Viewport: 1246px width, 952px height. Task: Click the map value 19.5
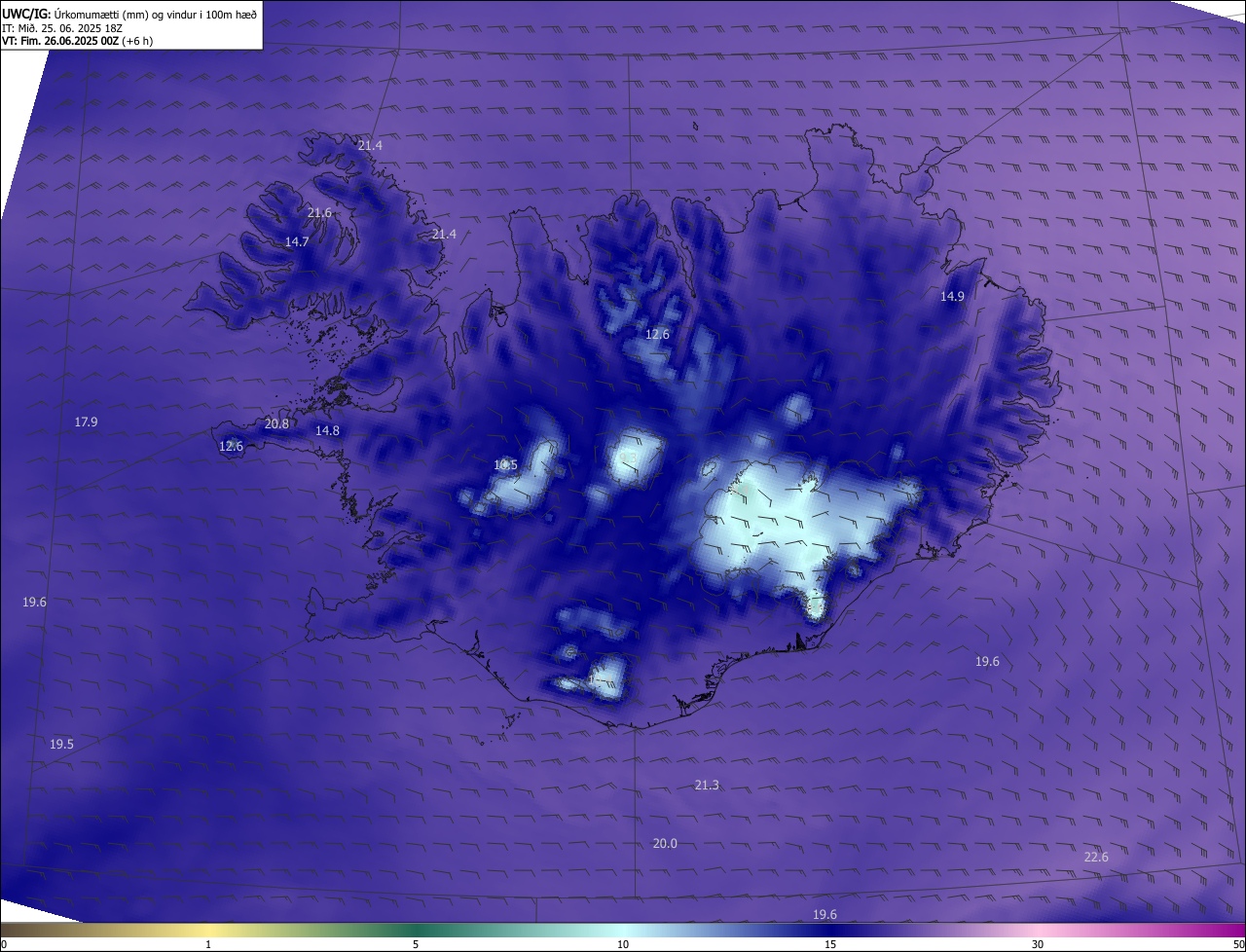coord(61,744)
